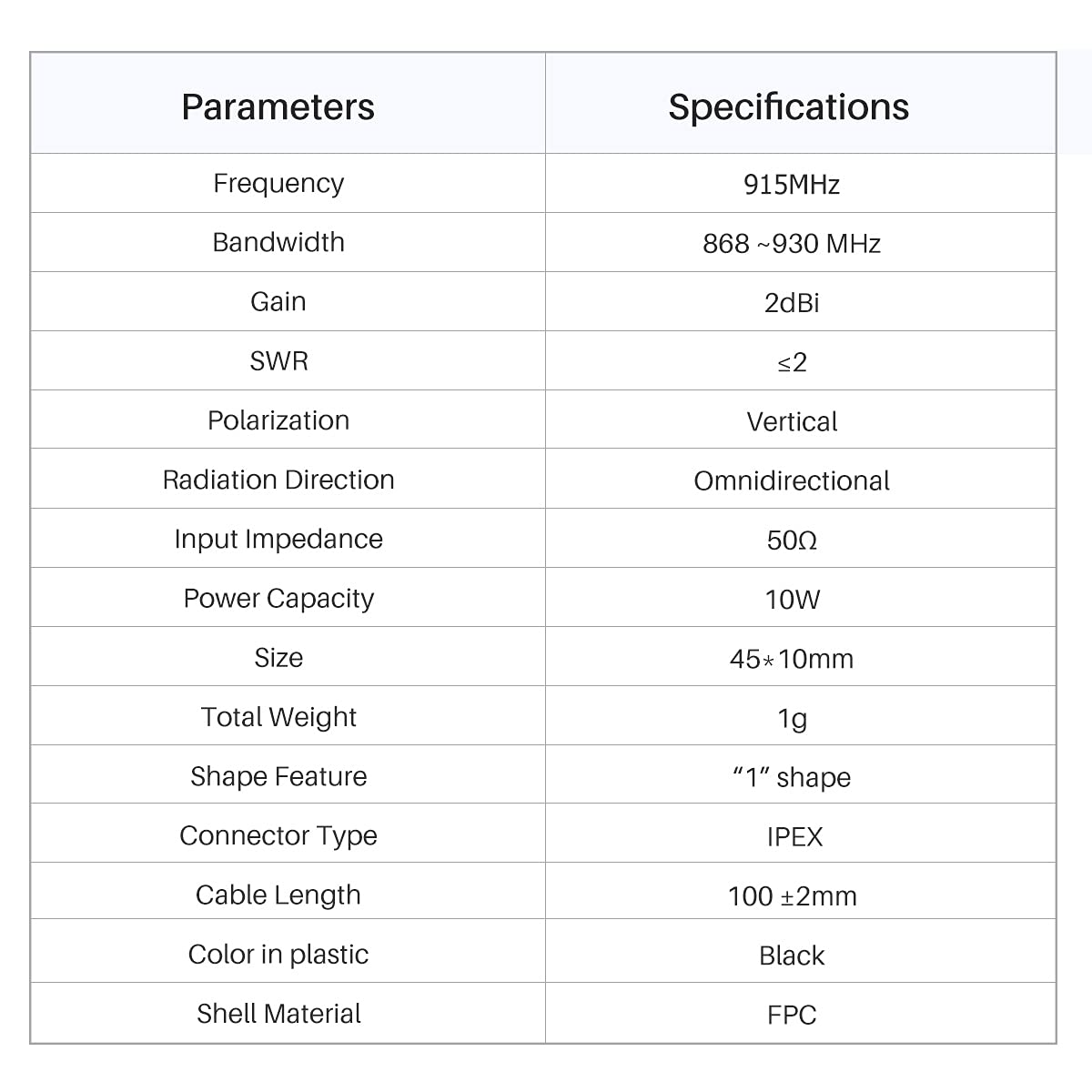Click the Black color value

(x=792, y=955)
